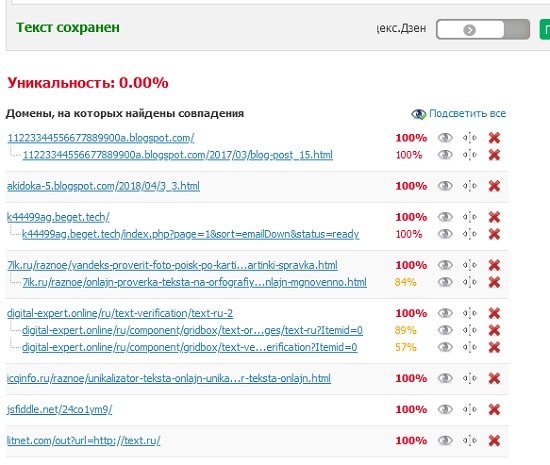Toggle the Yandex.Dzen switch
550x465 pixels.
pyautogui.click(x=483, y=29)
